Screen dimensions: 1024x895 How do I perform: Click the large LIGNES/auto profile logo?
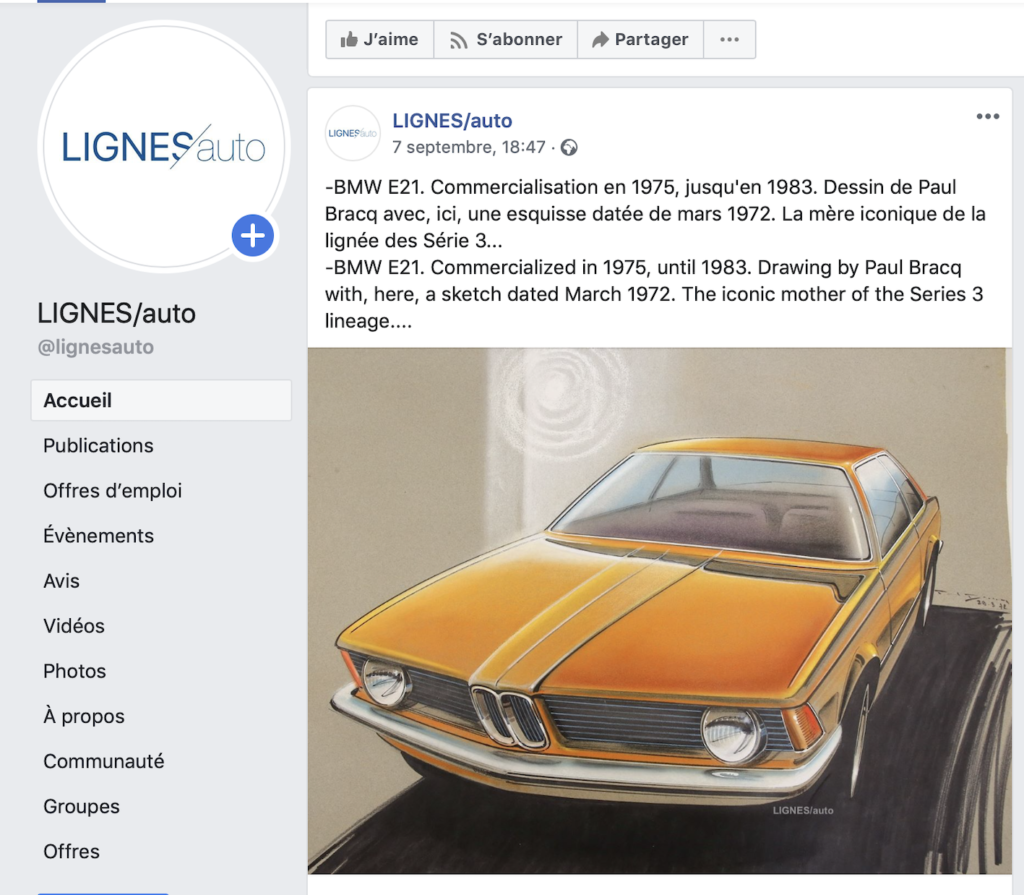(x=163, y=146)
